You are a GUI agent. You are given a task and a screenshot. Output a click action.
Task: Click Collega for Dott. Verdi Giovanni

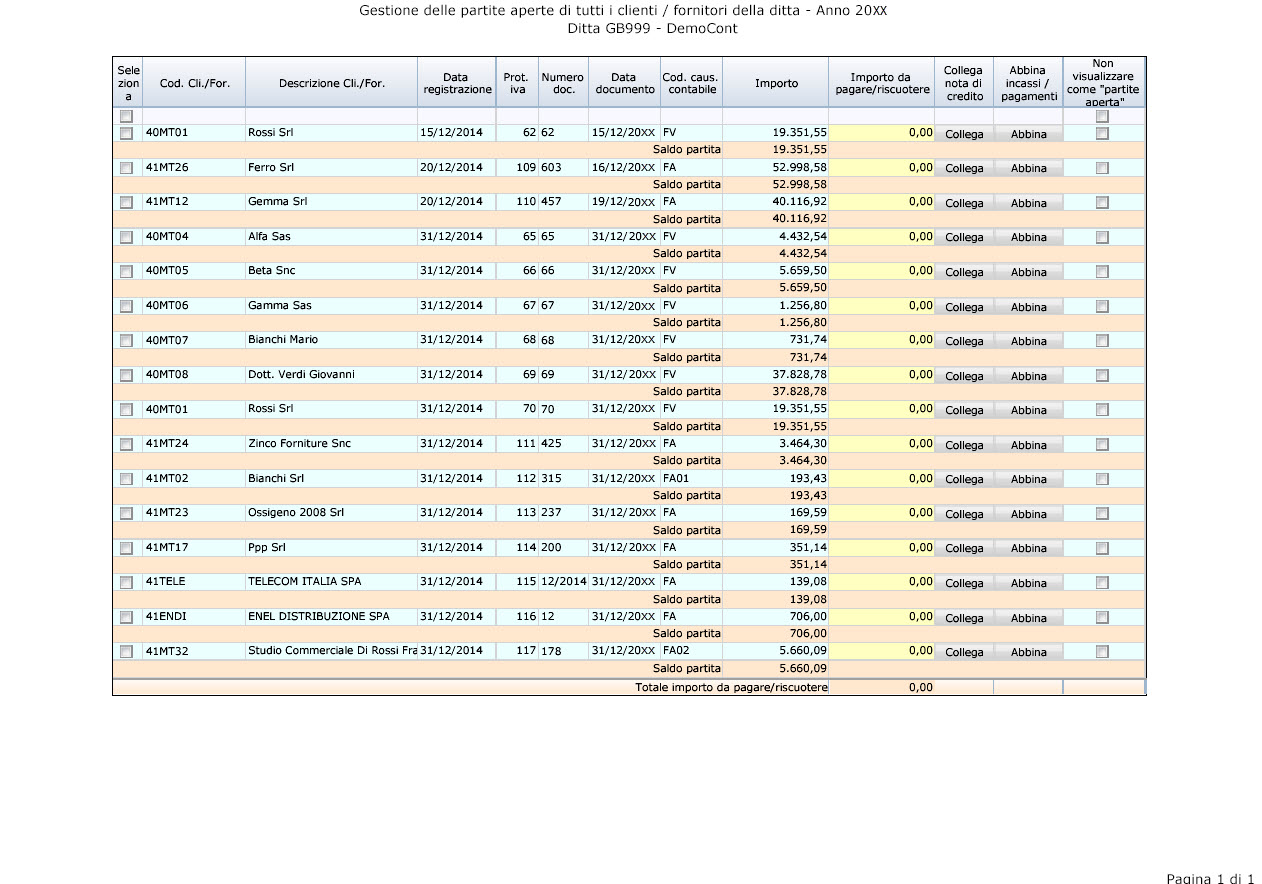tap(964, 376)
